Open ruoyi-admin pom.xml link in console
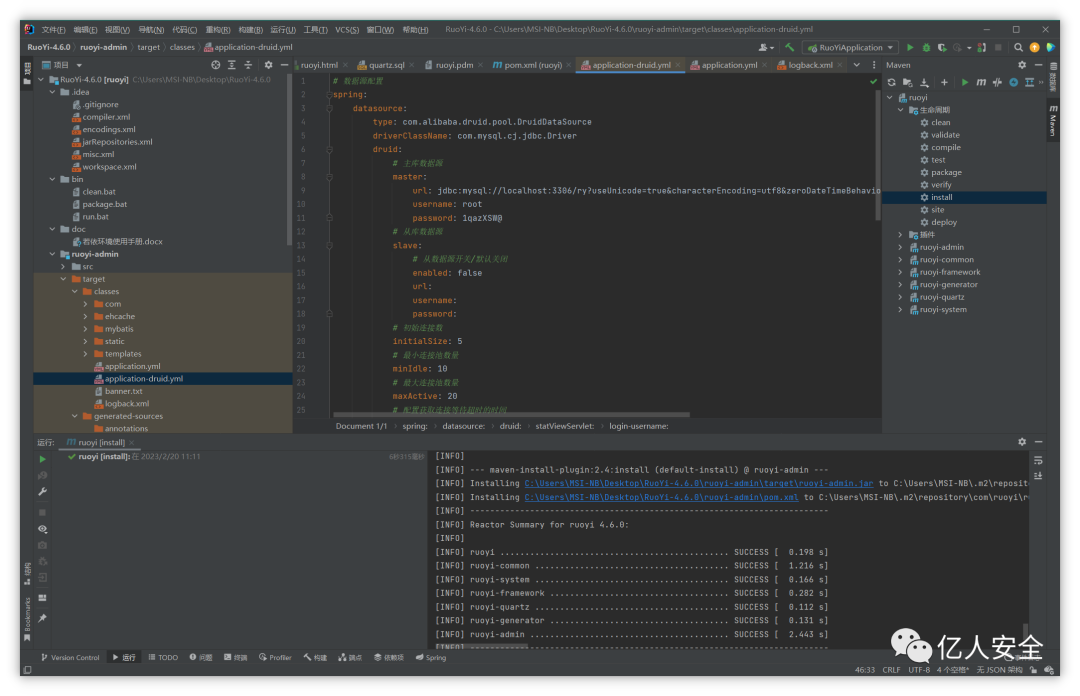The height and width of the screenshot is (696, 1080). tap(661, 498)
